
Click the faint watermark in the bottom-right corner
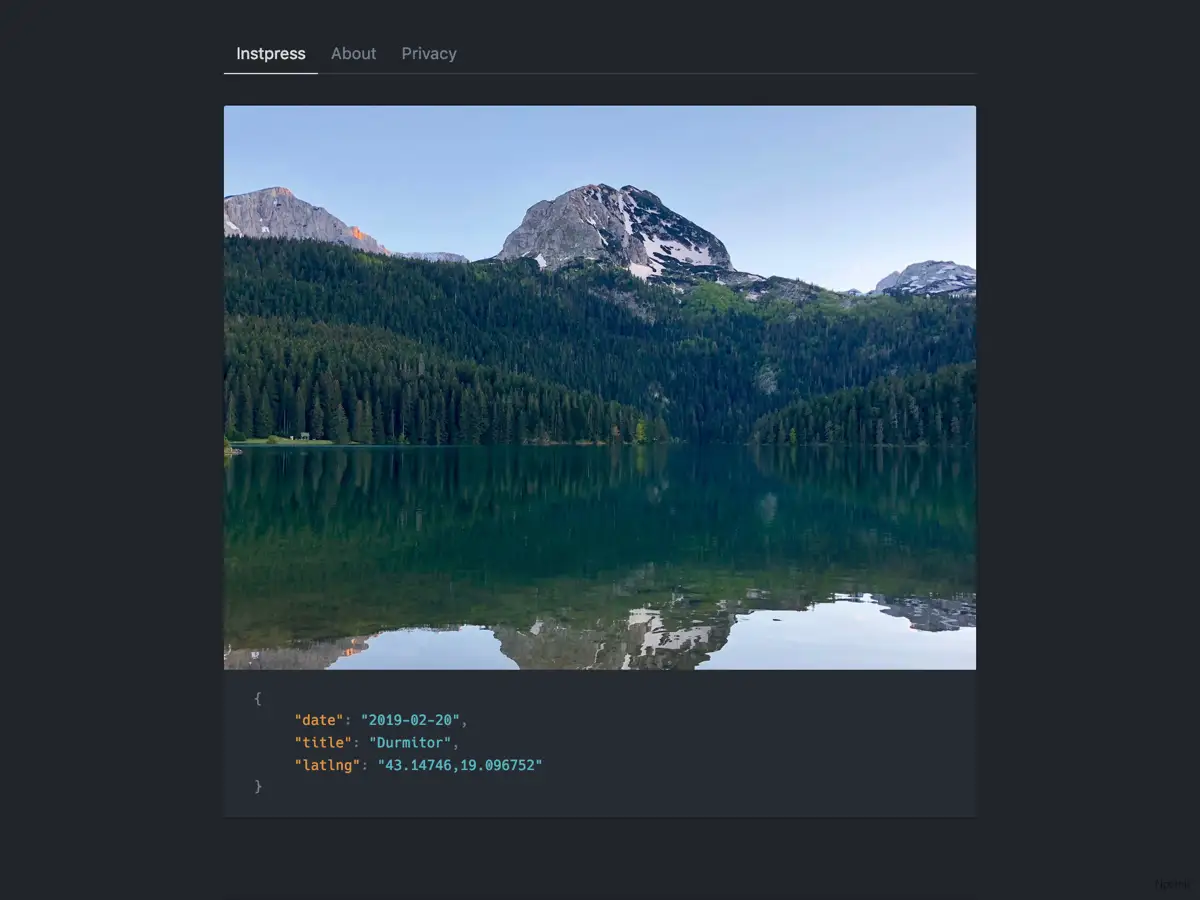click(x=1174, y=884)
